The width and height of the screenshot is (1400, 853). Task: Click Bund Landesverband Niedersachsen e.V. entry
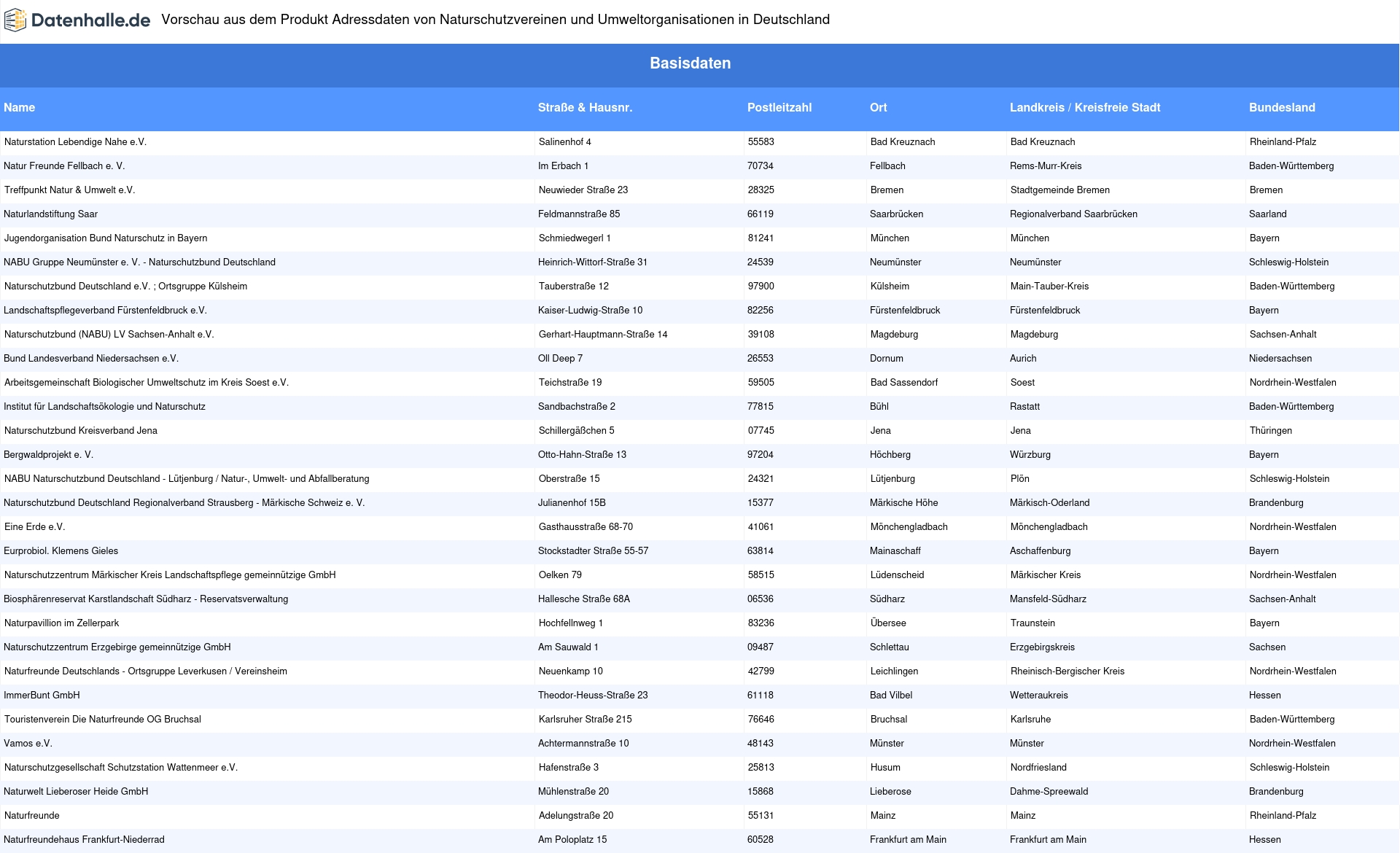pyautogui.click(x=91, y=359)
